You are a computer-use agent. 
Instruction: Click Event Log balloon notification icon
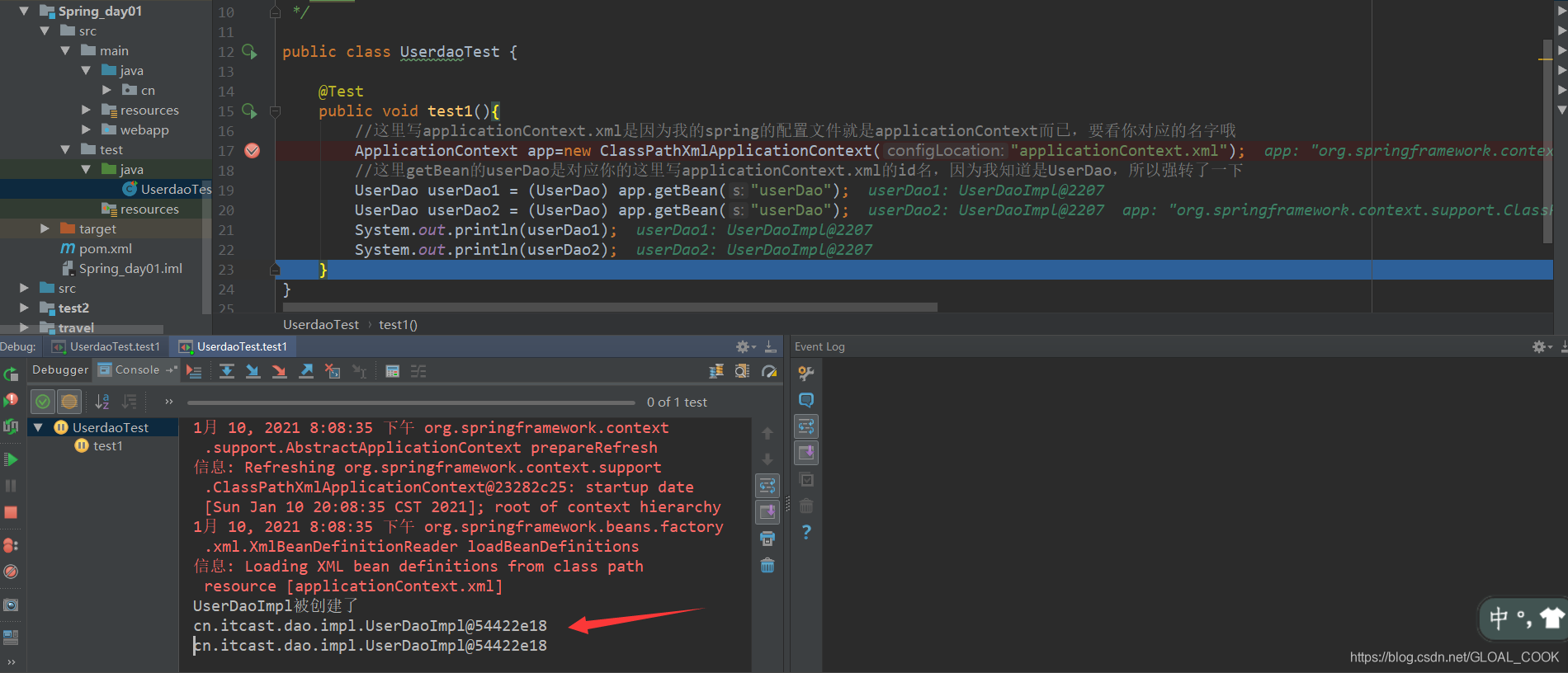tap(806, 400)
